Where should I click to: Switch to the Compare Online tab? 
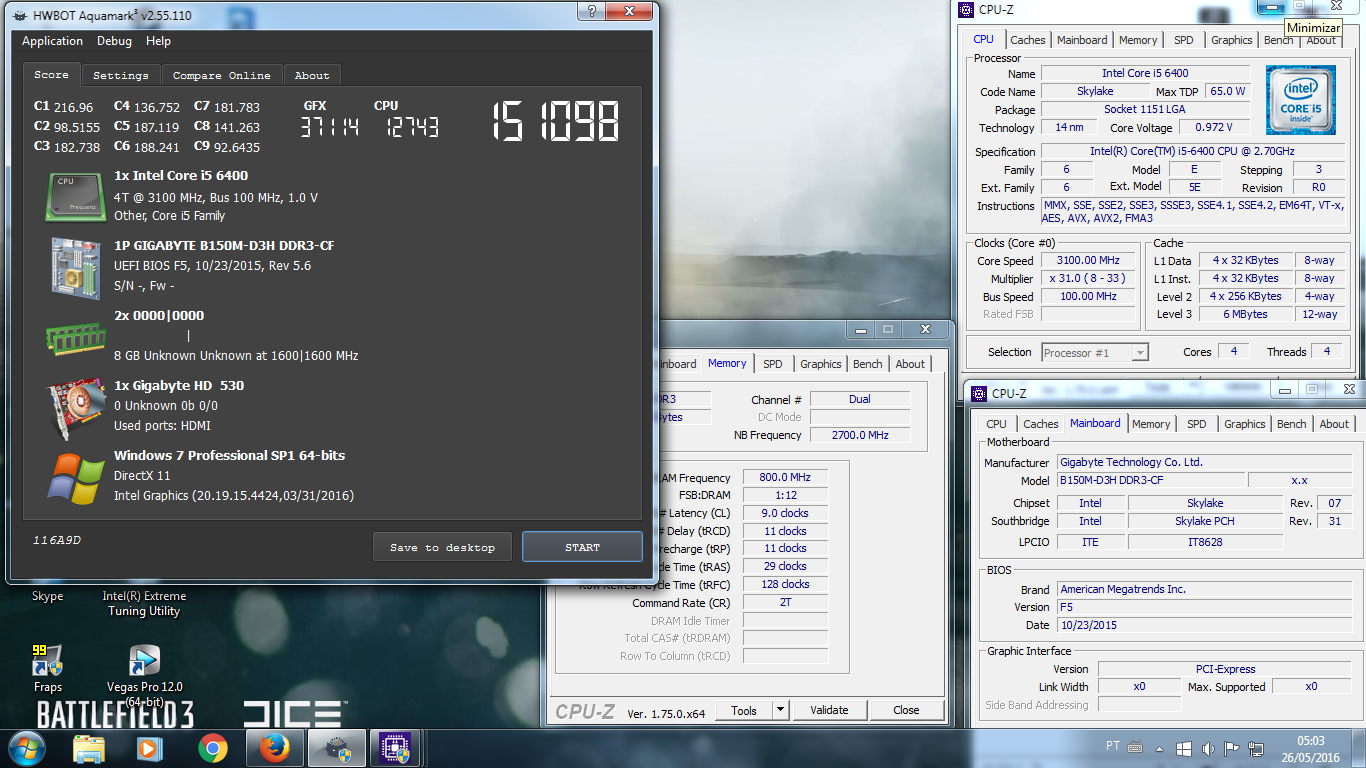[x=222, y=76]
